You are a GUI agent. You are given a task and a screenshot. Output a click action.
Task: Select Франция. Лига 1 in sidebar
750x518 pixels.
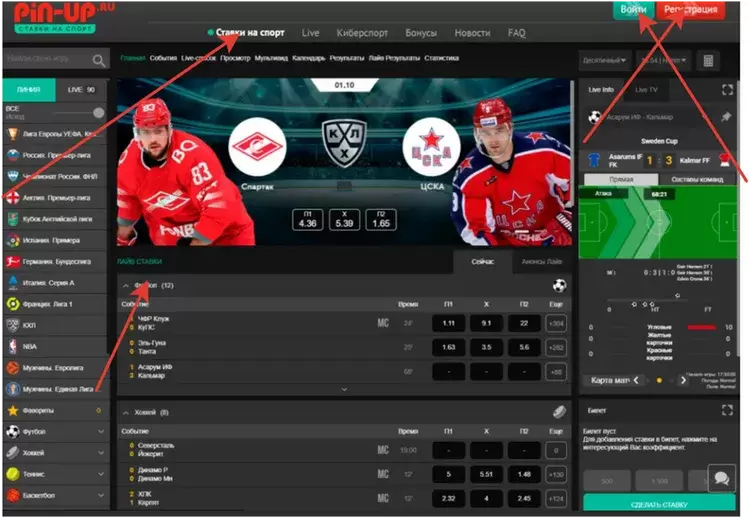point(55,304)
